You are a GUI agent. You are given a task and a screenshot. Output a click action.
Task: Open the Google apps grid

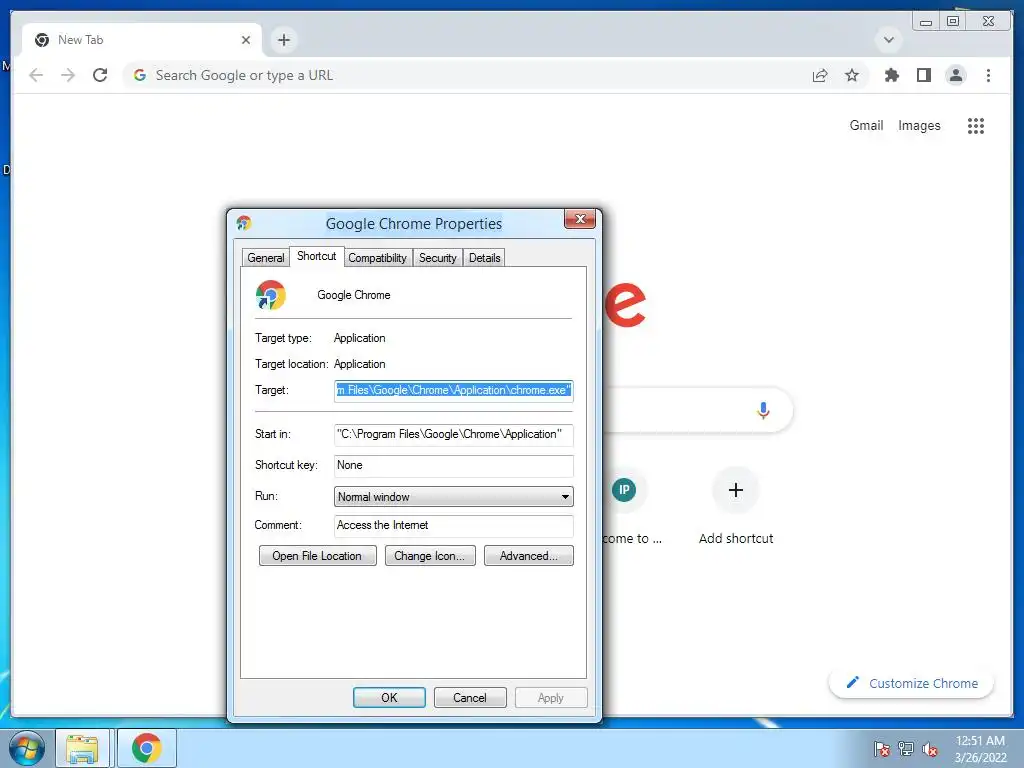(x=976, y=125)
